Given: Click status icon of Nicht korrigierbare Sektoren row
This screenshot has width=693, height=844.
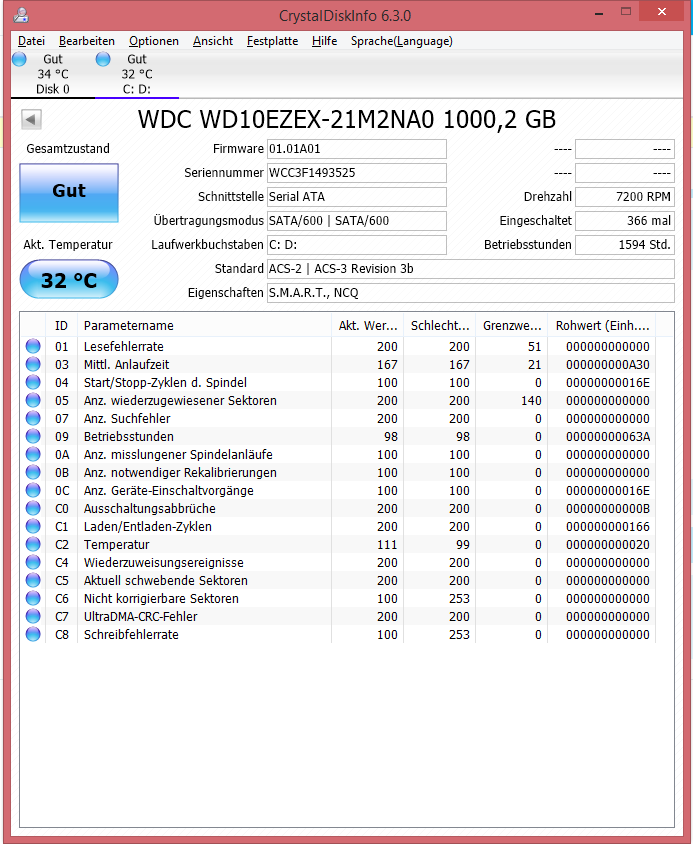Looking at the screenshot, I should (33, 598).
